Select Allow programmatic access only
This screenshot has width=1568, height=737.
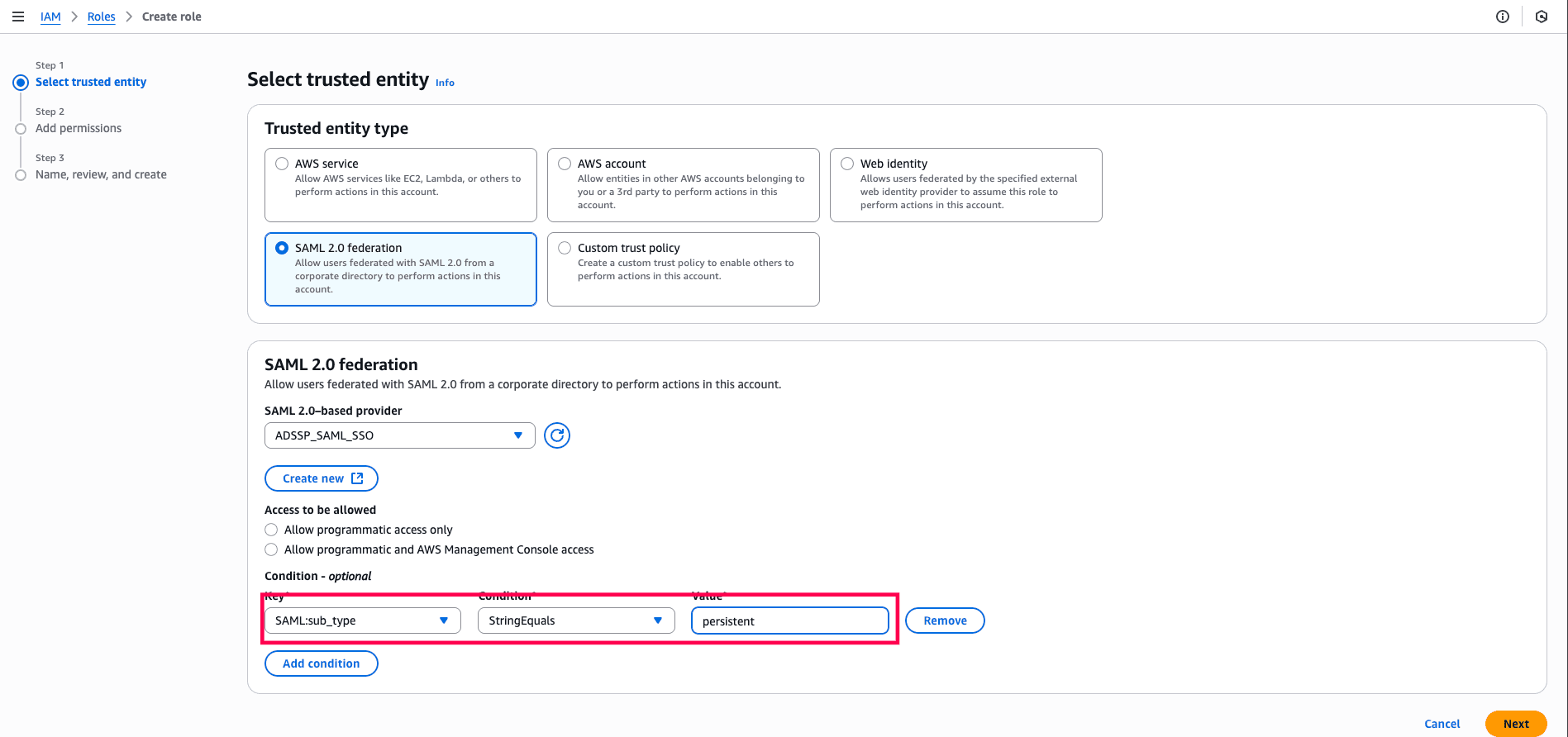[271, 530]
